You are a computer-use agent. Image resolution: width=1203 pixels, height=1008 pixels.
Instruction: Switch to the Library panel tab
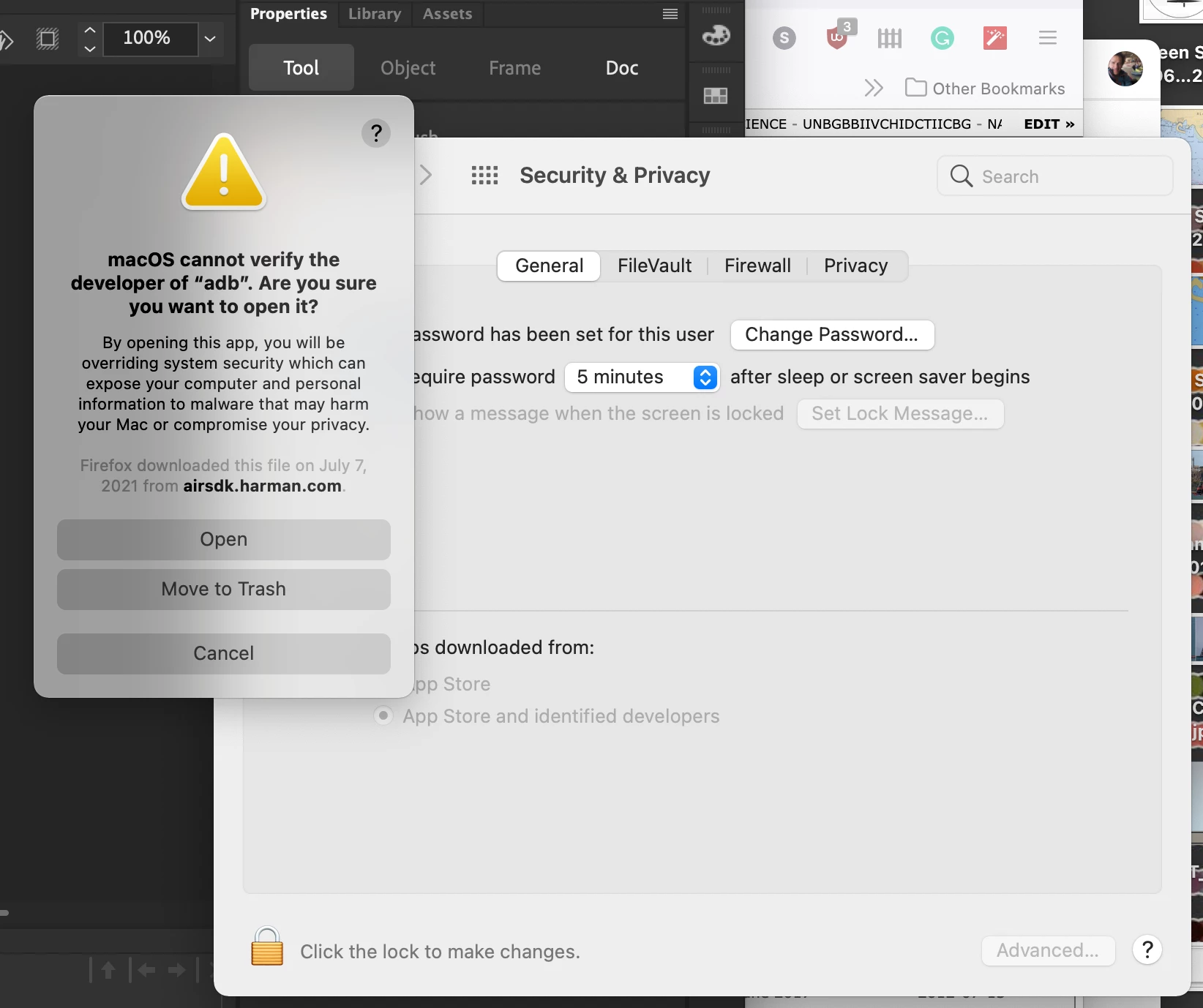[x=375, y=14]
